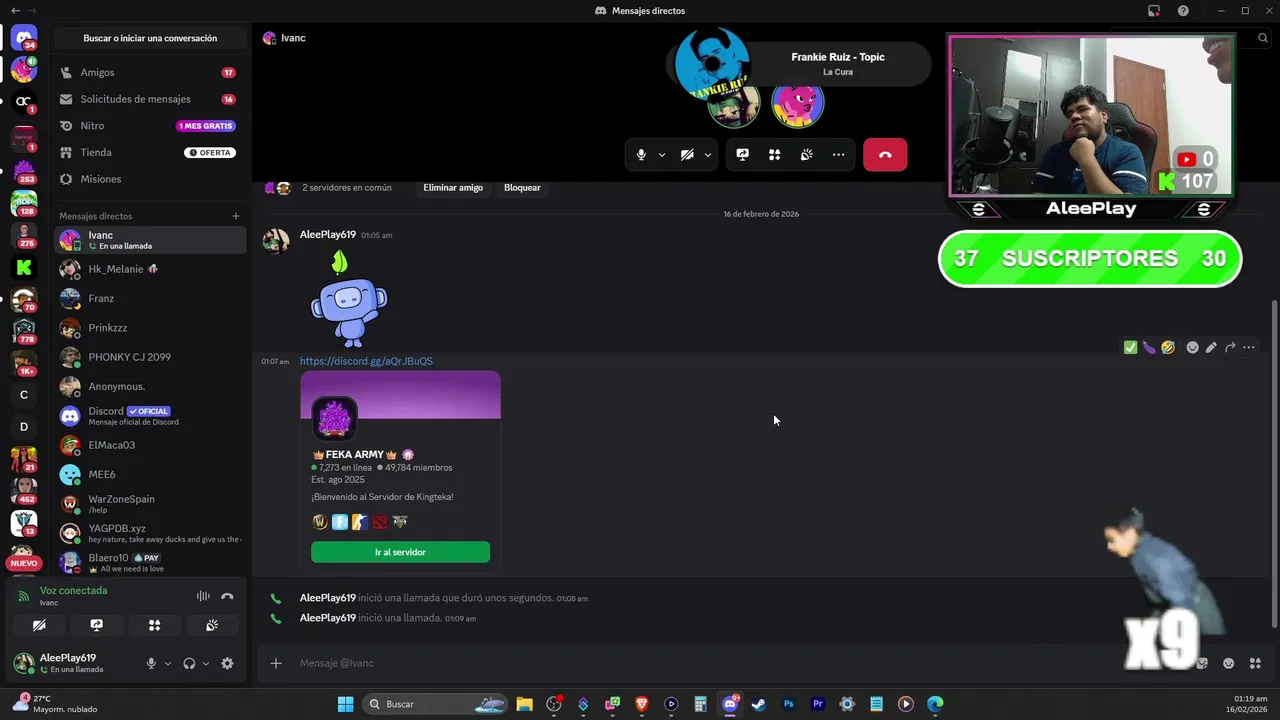Deafen audio with headphone icon

click(x=189, y=664)
